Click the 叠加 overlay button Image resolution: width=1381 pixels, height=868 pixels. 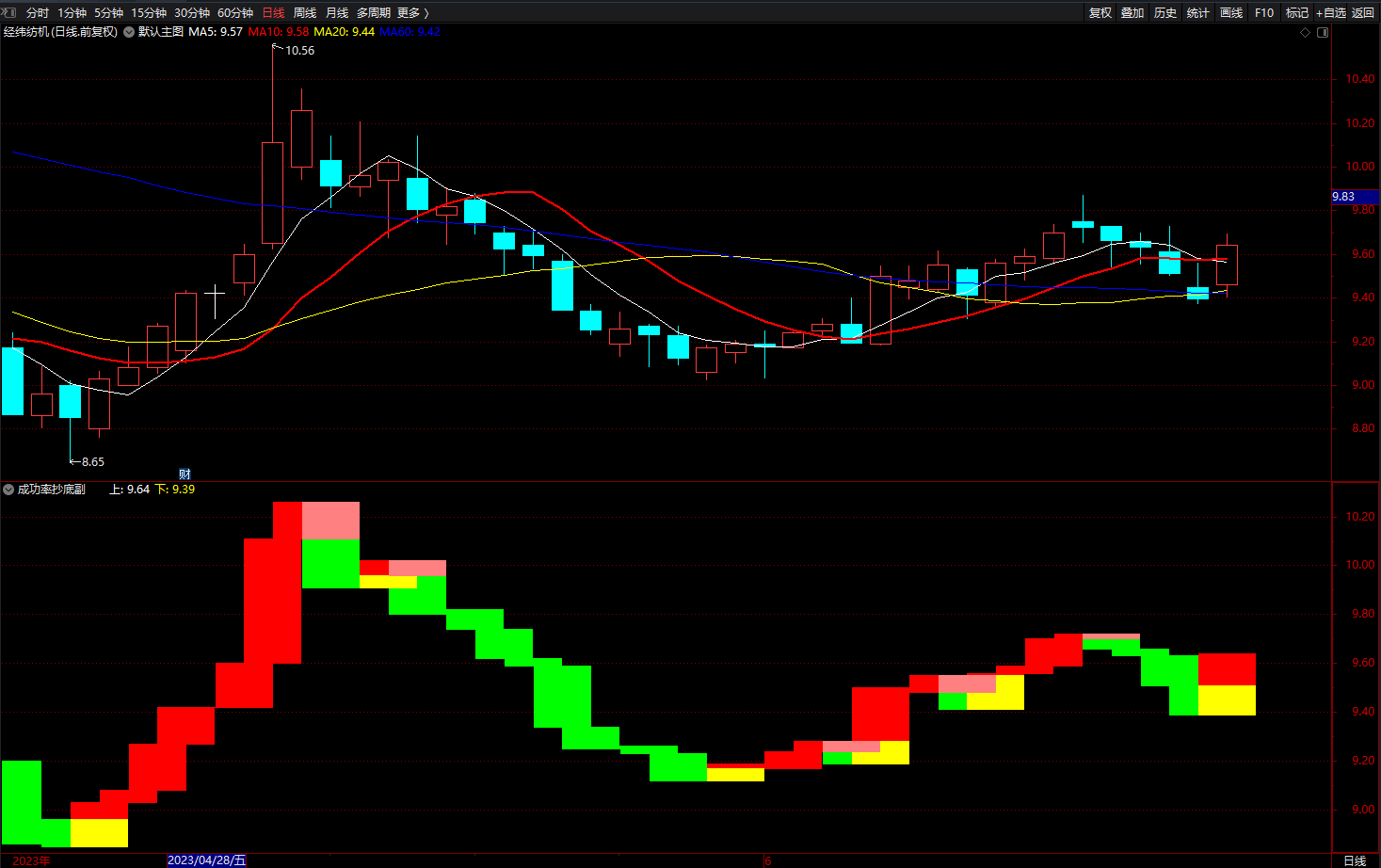coord(1132,12)
